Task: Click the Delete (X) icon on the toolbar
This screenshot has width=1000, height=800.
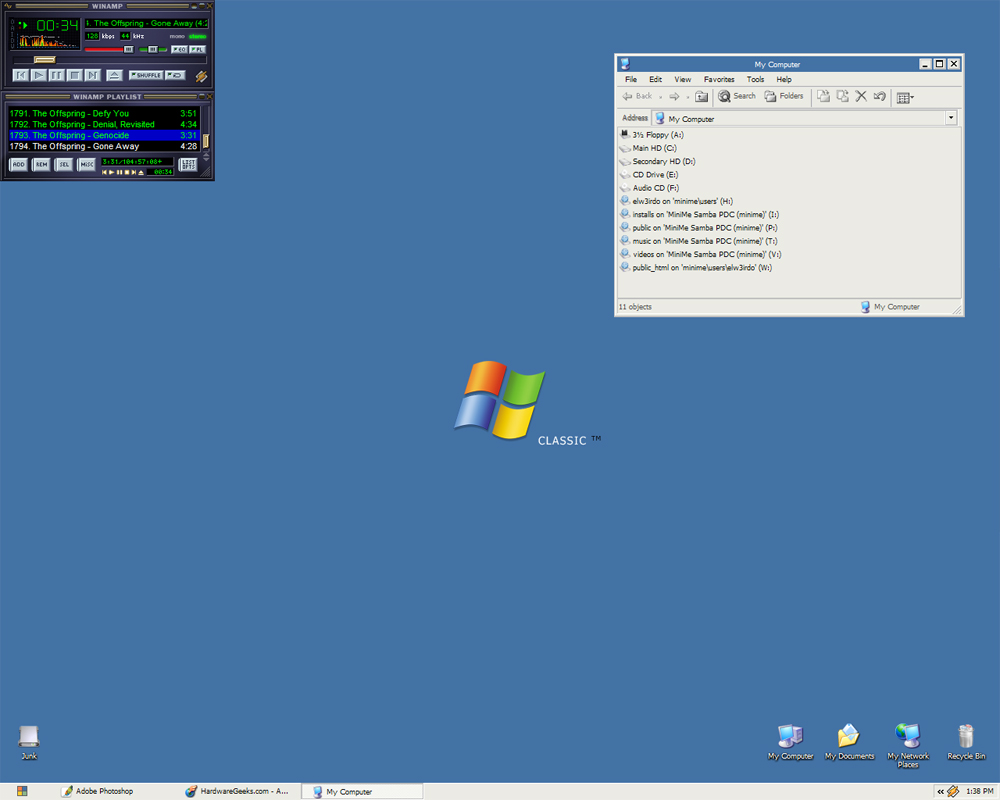Action: [x=860, y=95]
